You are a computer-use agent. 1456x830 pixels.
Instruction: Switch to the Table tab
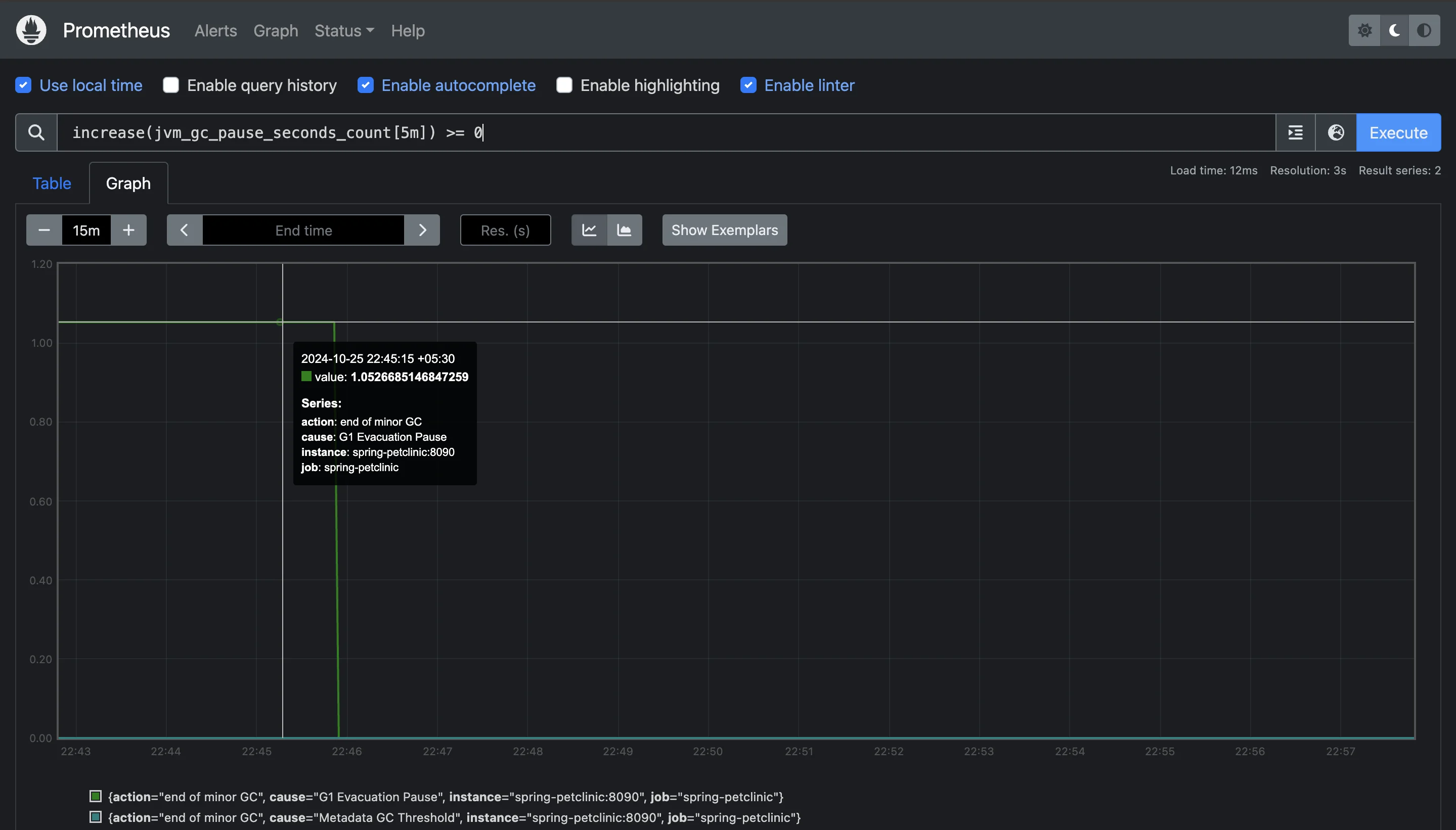(52, 183)
